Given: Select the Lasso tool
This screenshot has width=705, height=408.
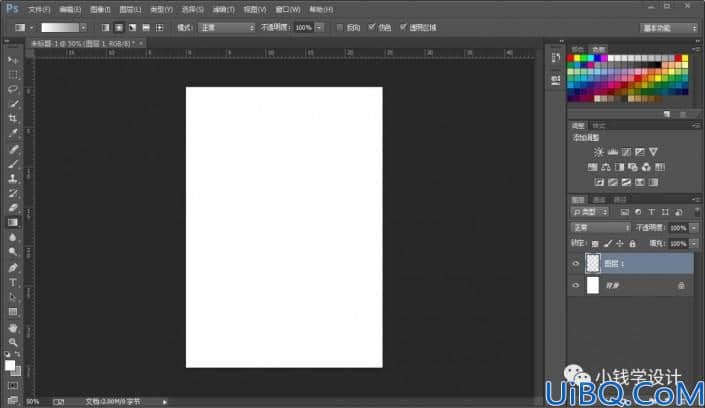Looking at the screenshot, I should click(x=13, y=89).
